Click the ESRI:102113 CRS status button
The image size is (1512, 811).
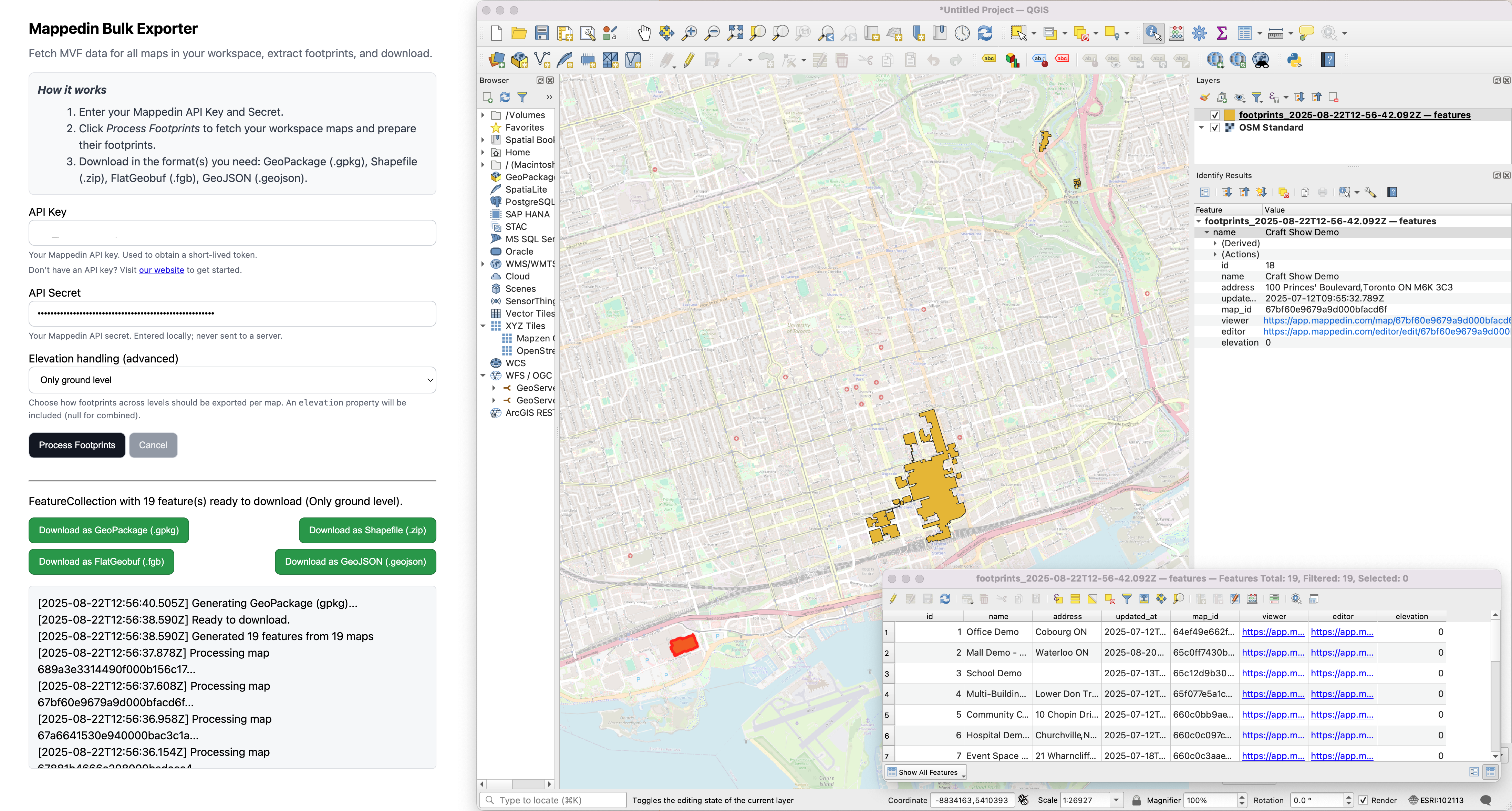pos(1436,800)
